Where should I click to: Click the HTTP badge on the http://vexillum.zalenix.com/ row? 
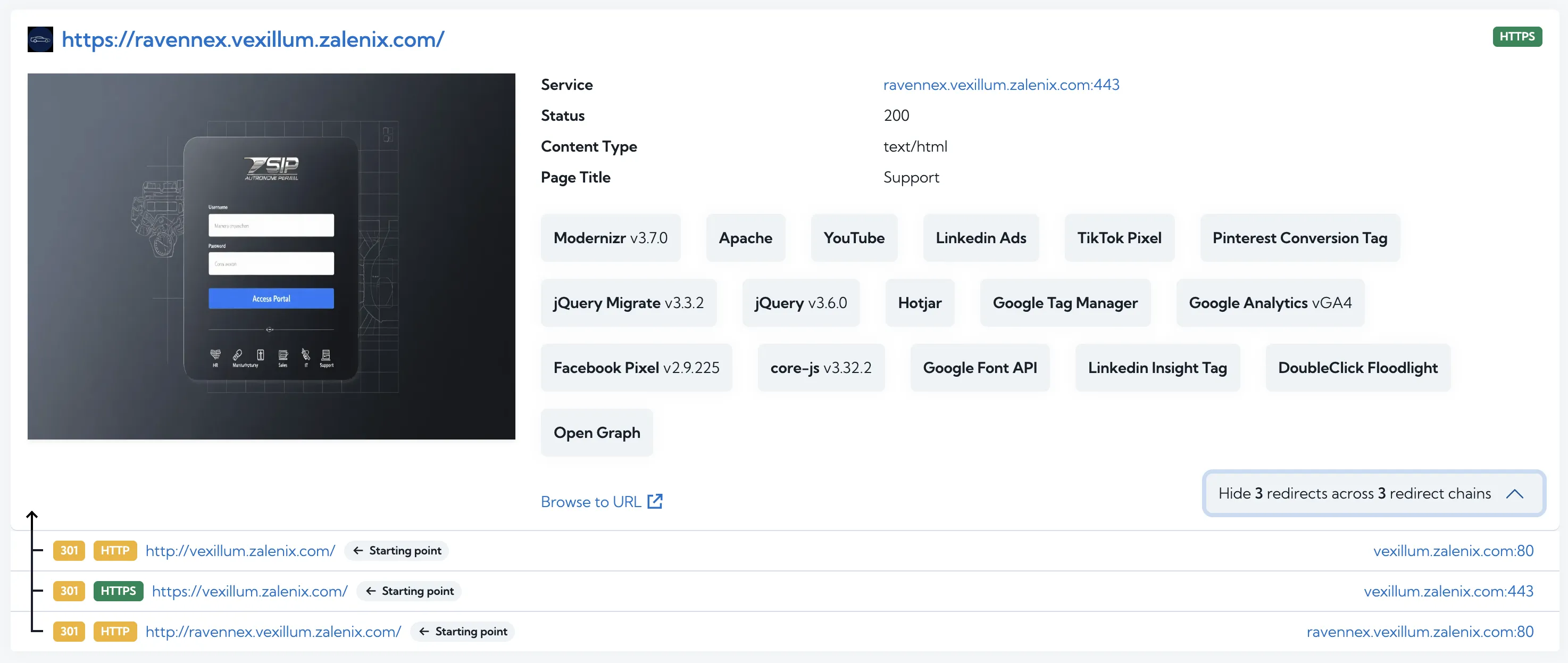pos(115,550)
